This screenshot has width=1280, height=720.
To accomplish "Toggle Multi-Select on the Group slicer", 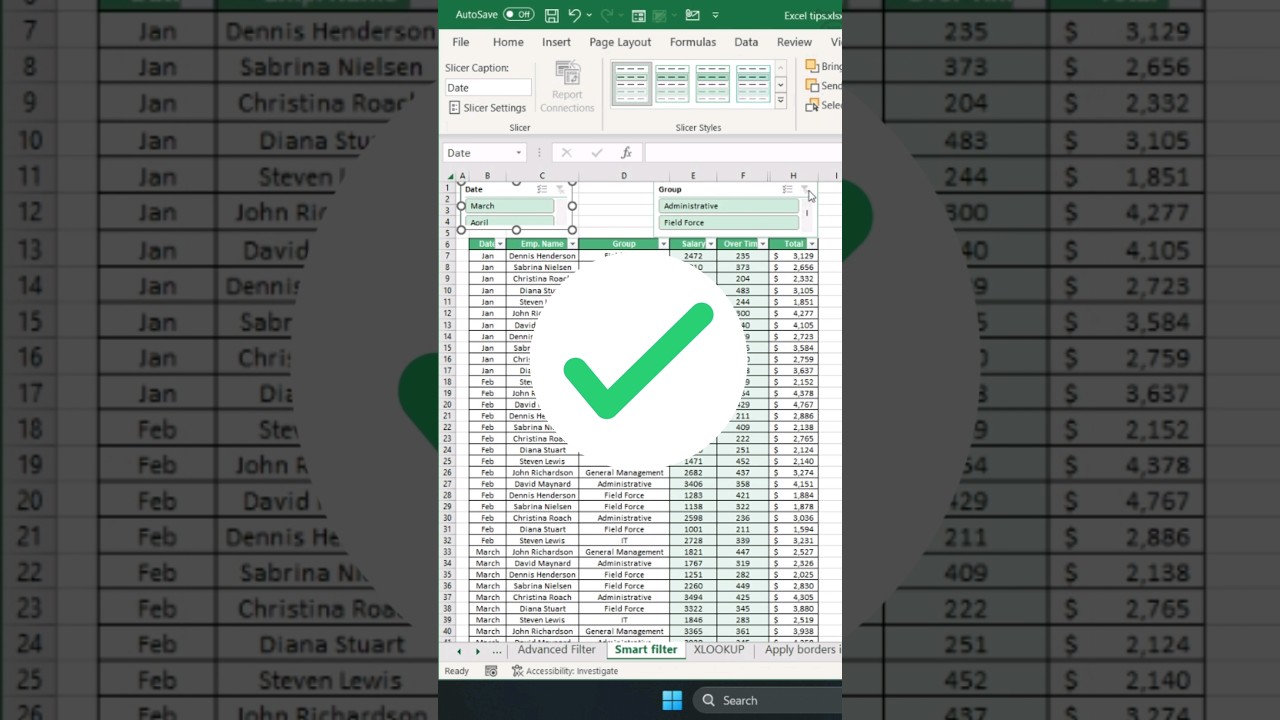I will pos(787,189).
